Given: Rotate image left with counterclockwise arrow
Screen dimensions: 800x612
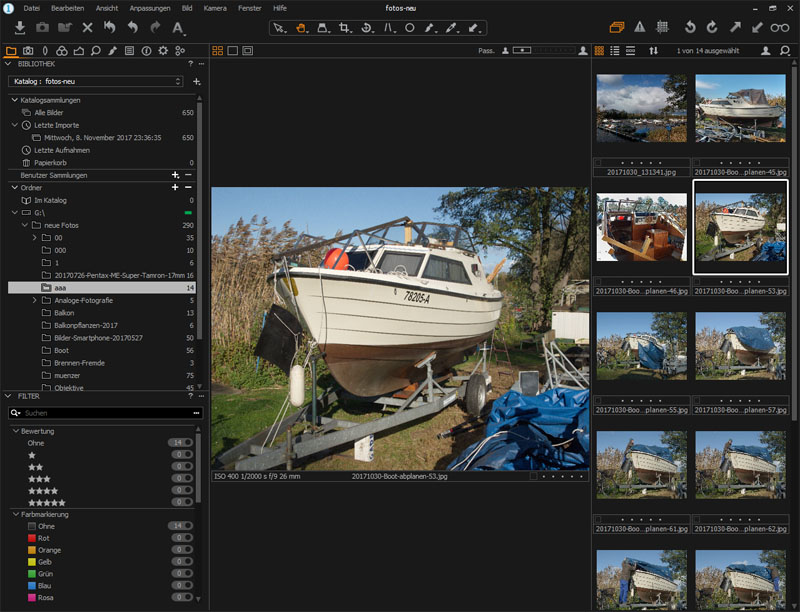Looking at the screenshot, I should [x=690, y=28].
